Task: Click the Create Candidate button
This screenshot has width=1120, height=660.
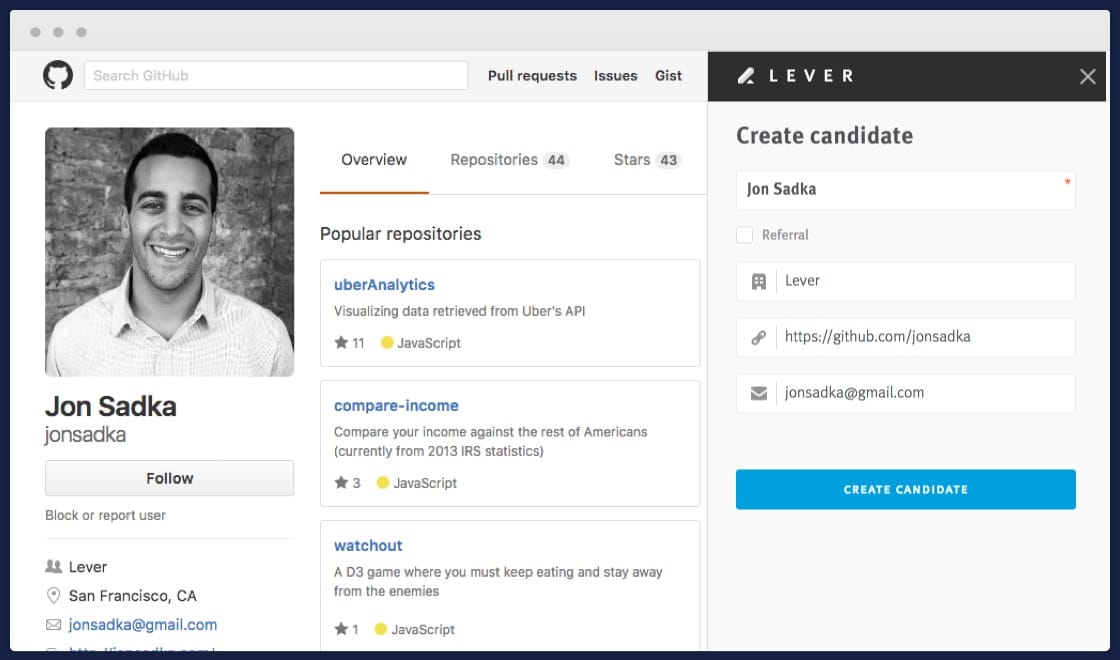Action: click(x=906, y=489)
